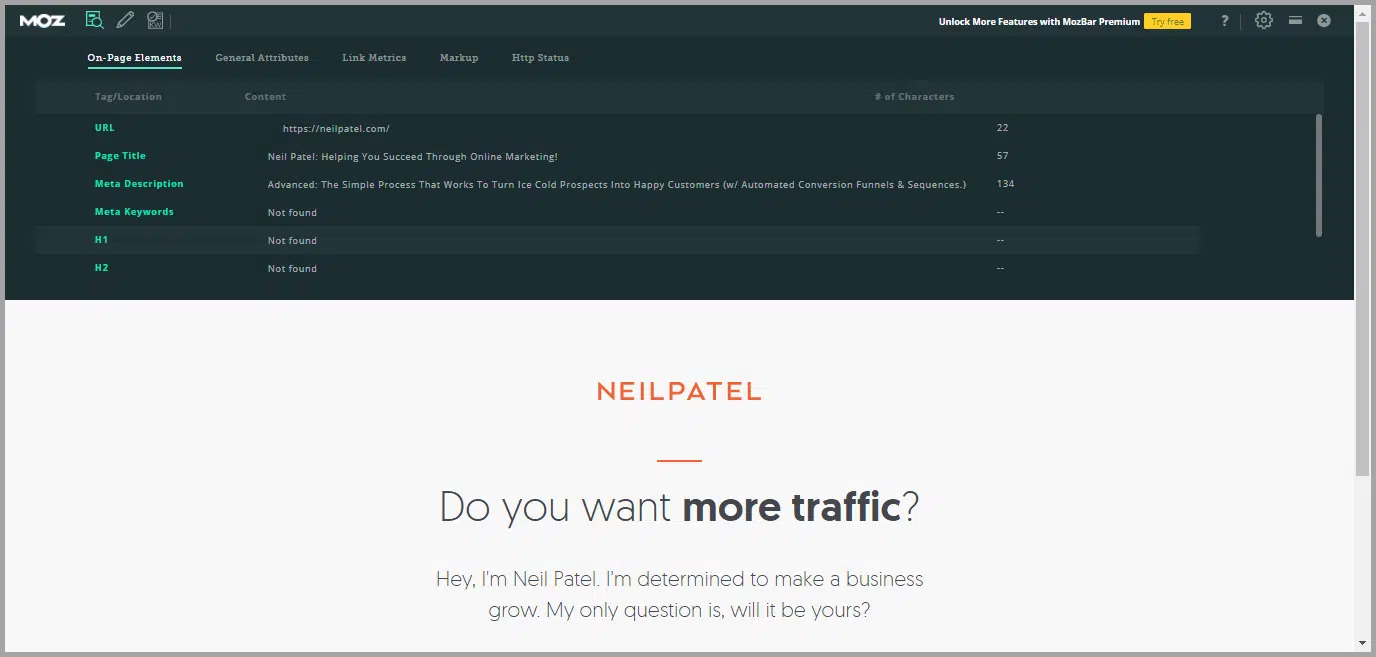Dock the MozBar using the bar icon
The height and width of the screenshot is (657, 1376).
click(x=1295, y=20)
